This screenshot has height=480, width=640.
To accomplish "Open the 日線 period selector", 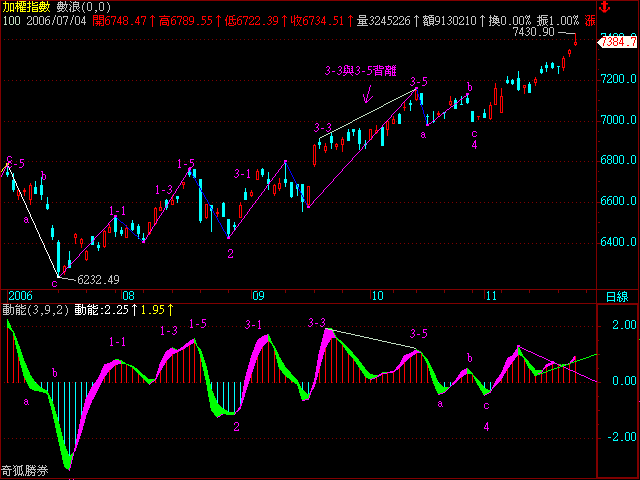I will click(x=618, y=296).
